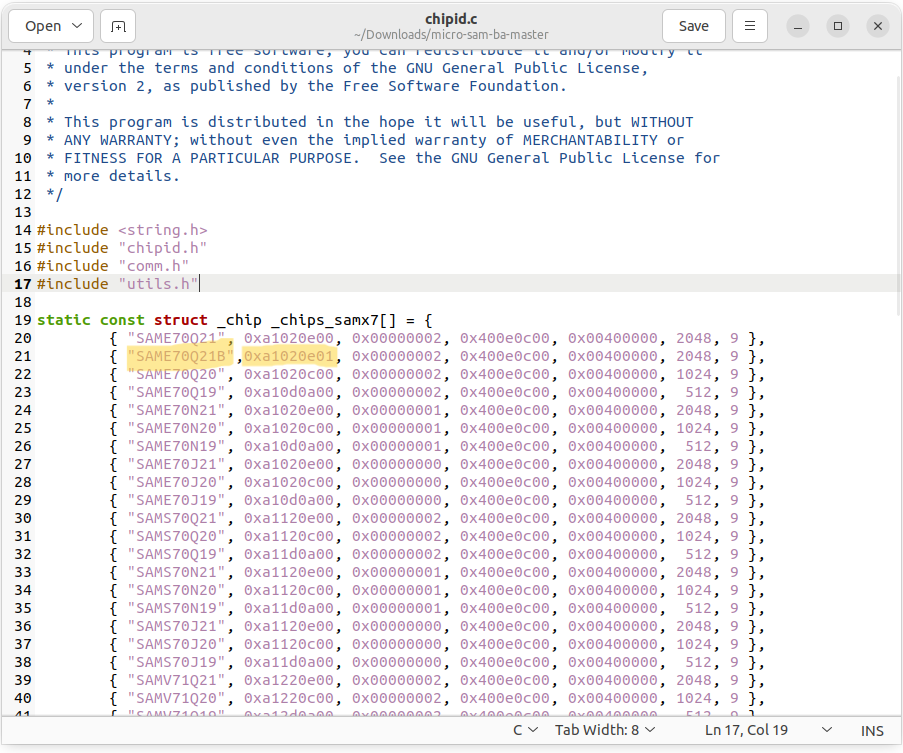Open the Tab Width: 8 dropdown

[605, 730]
